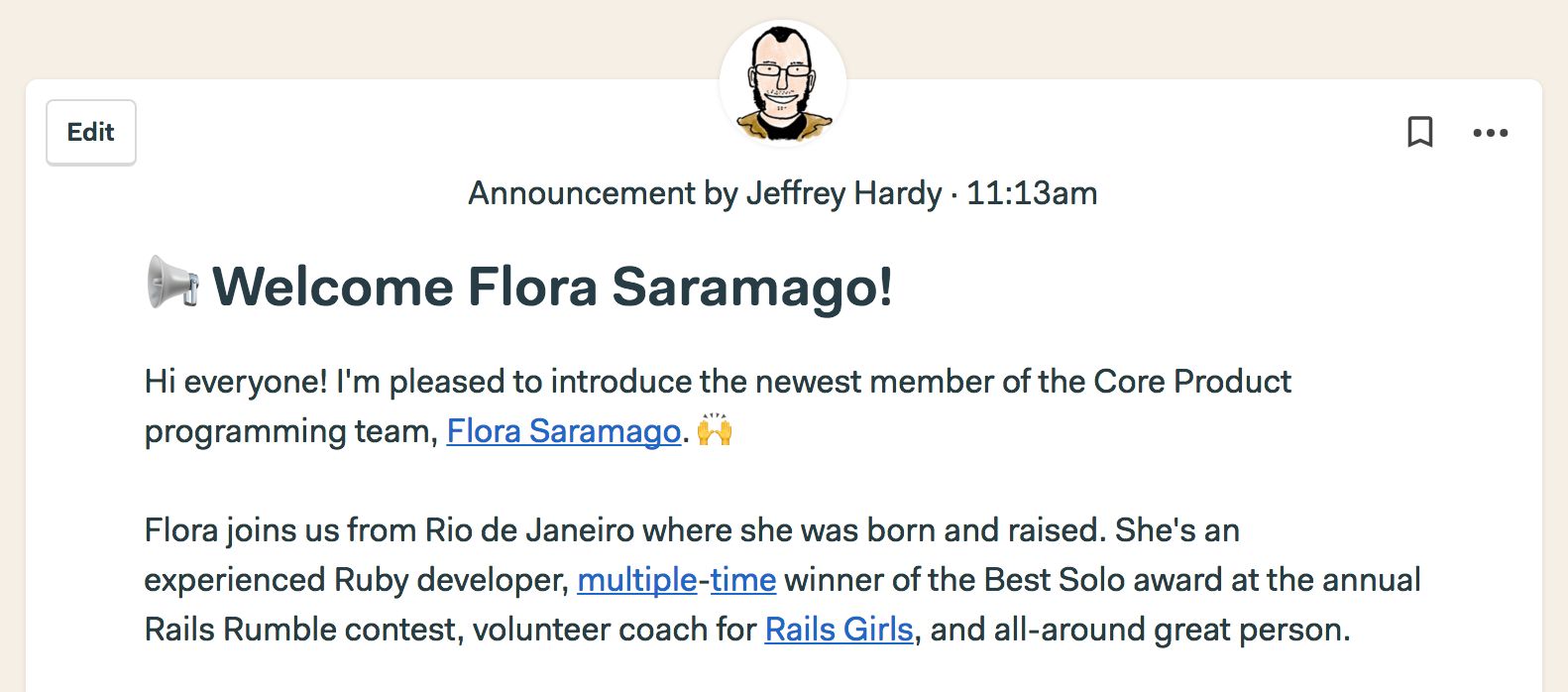Click the Announcement by Jeffrey Hardy byline

coord(705,193)
